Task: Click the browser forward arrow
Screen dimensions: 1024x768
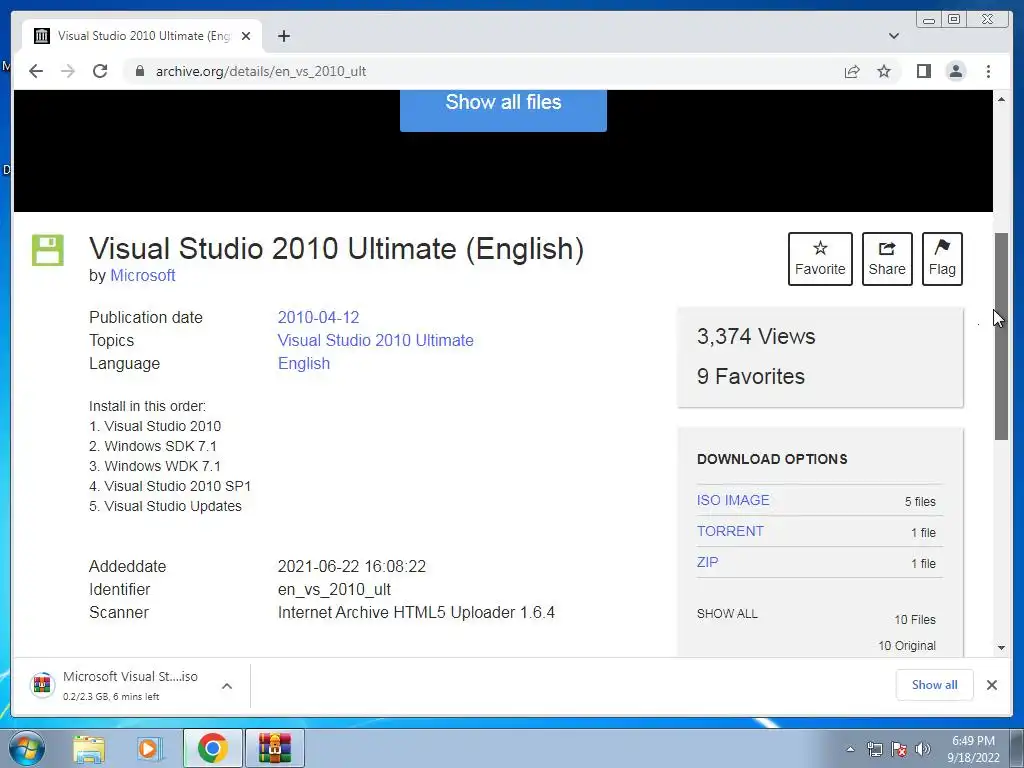Action: [68, 71]
